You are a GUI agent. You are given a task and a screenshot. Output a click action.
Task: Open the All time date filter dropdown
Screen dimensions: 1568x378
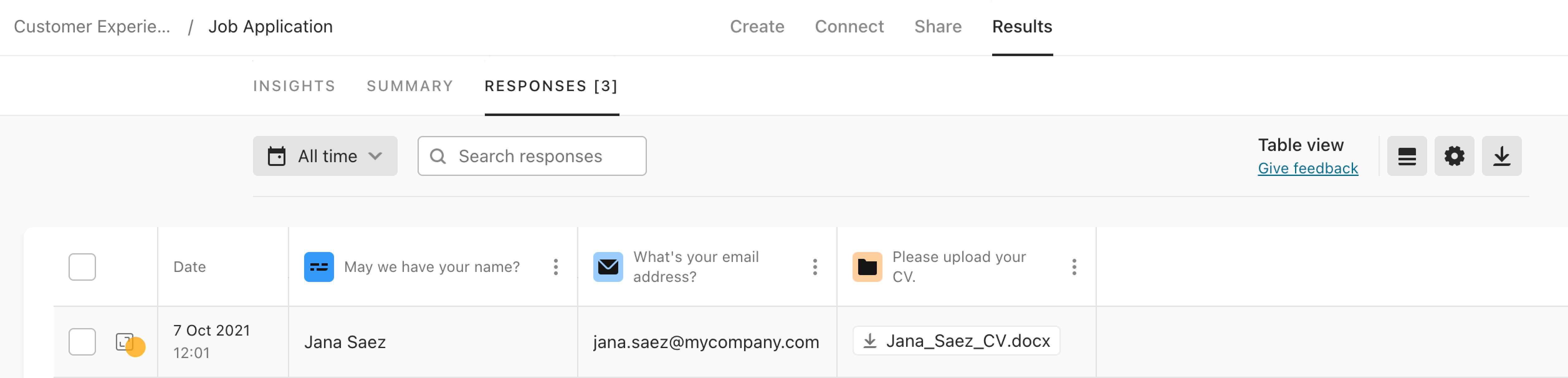pos(325,156)
